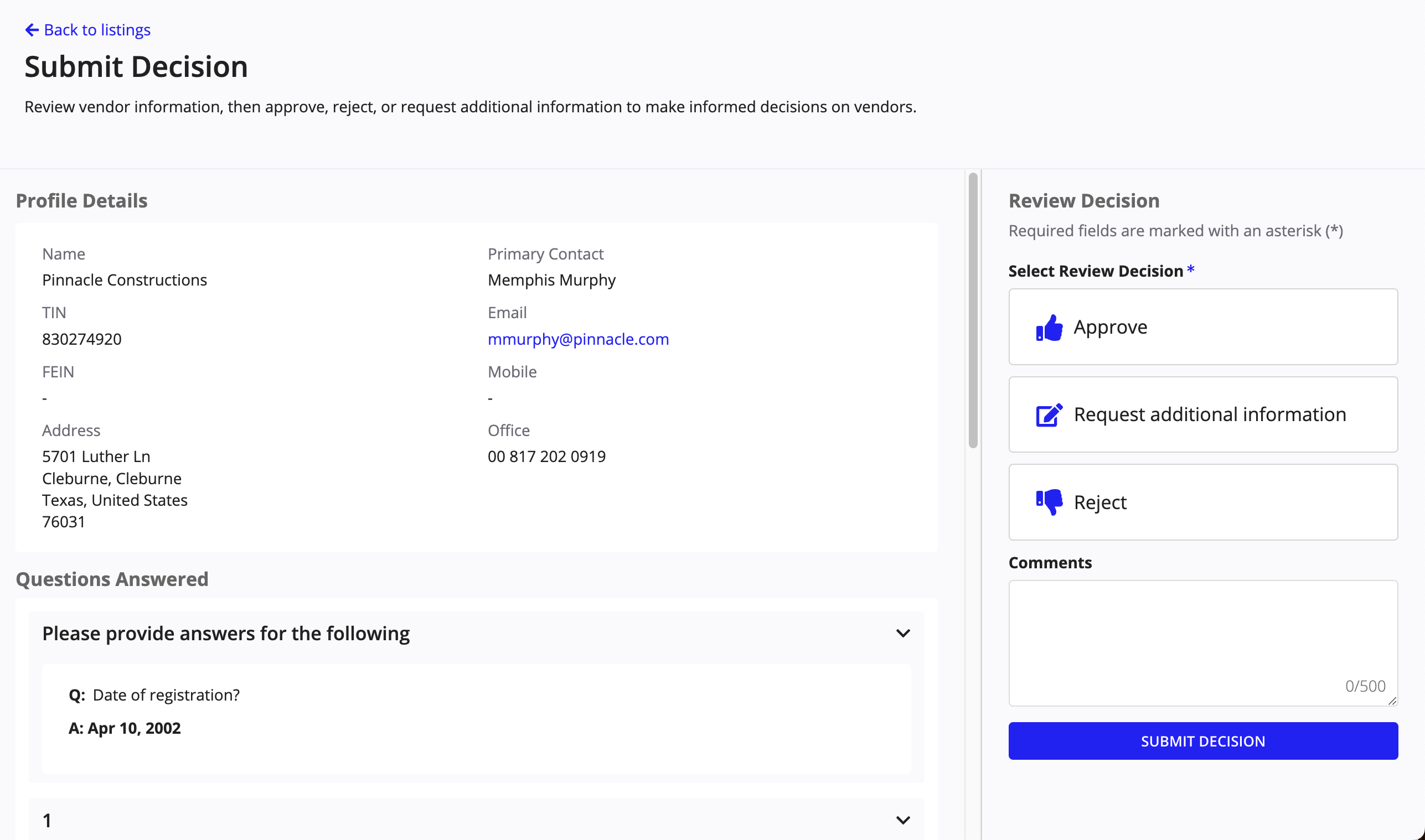Click the 'Questions Answered' heading
Image resolution: width=1425 pixels, height=840 pixels.
pyautogui.click(x=112, y=579)
